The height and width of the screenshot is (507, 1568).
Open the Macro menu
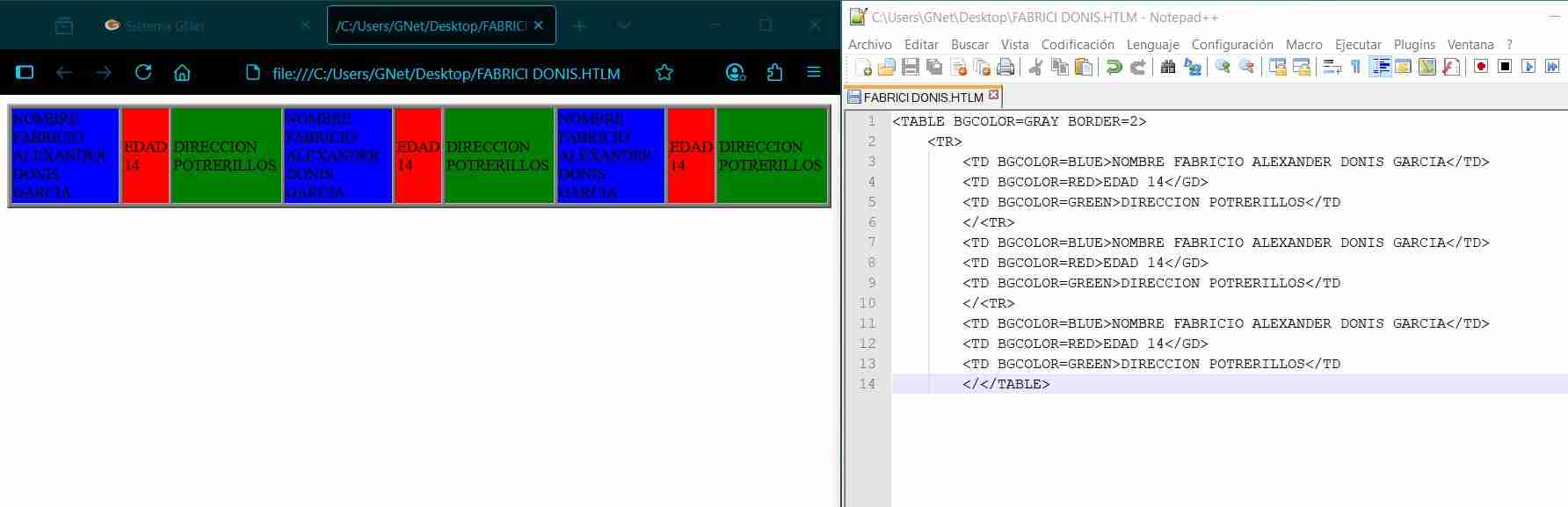pos(1303,44)
